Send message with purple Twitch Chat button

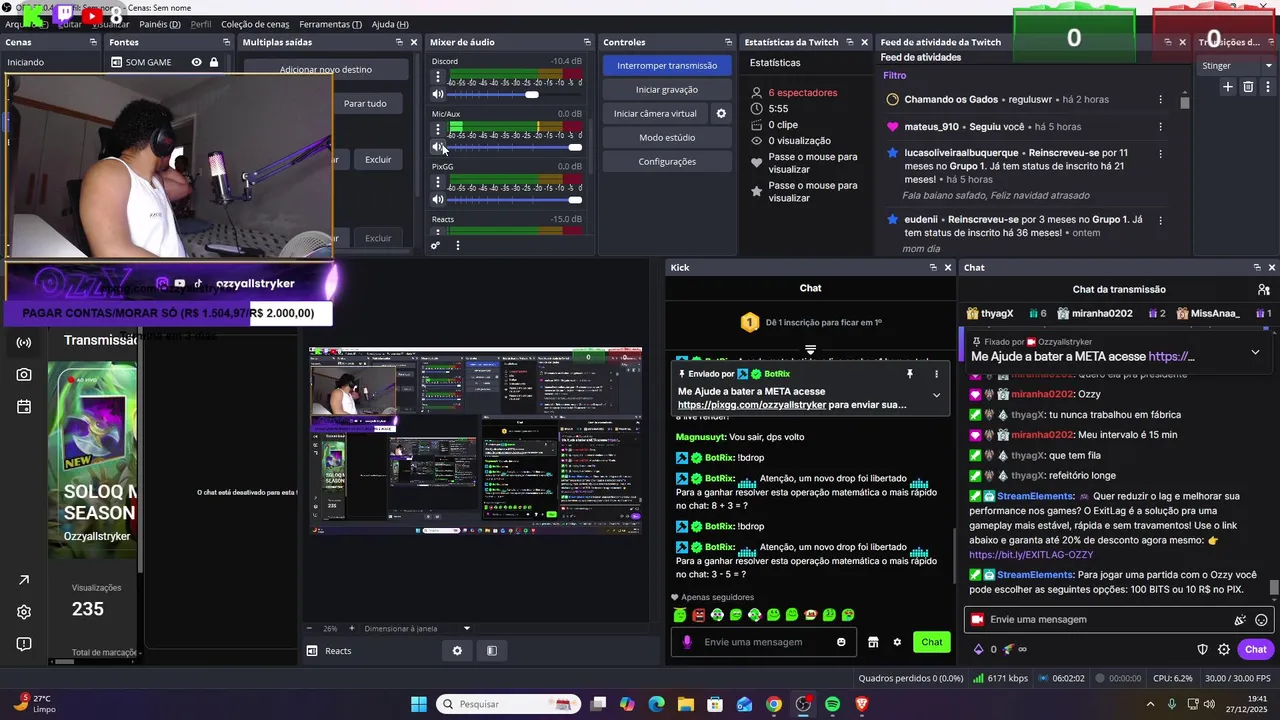(1256, 649)
